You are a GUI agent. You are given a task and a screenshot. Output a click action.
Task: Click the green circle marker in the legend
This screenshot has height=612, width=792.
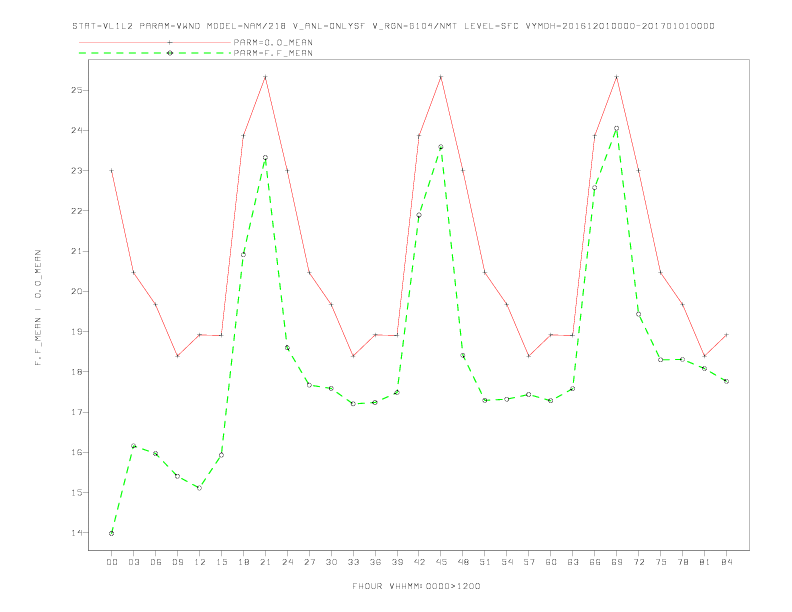point(170,53)
